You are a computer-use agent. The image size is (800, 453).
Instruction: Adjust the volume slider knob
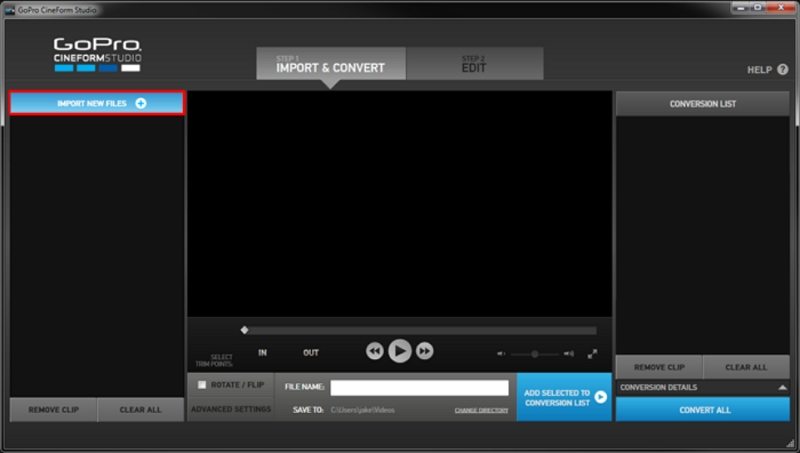534,354
